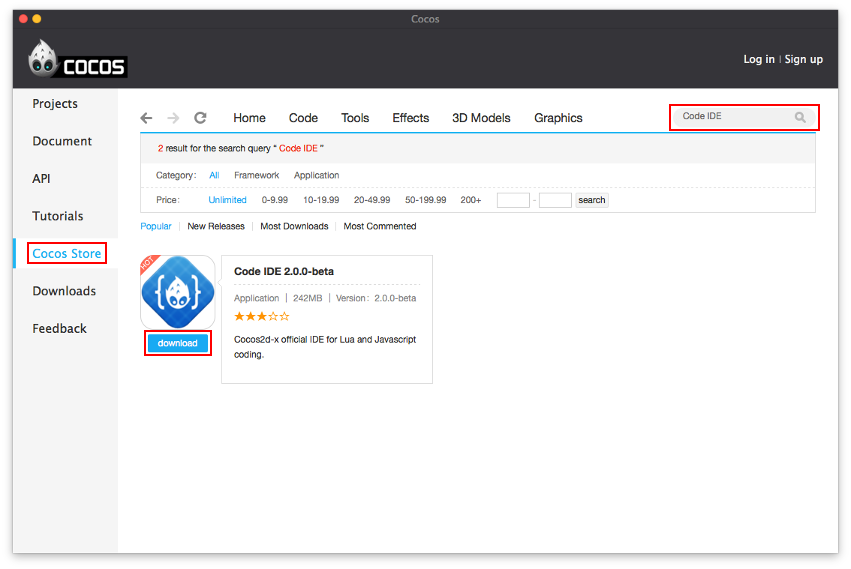851x569 pixels.
Task: Reload the store page
Action: 200,118
